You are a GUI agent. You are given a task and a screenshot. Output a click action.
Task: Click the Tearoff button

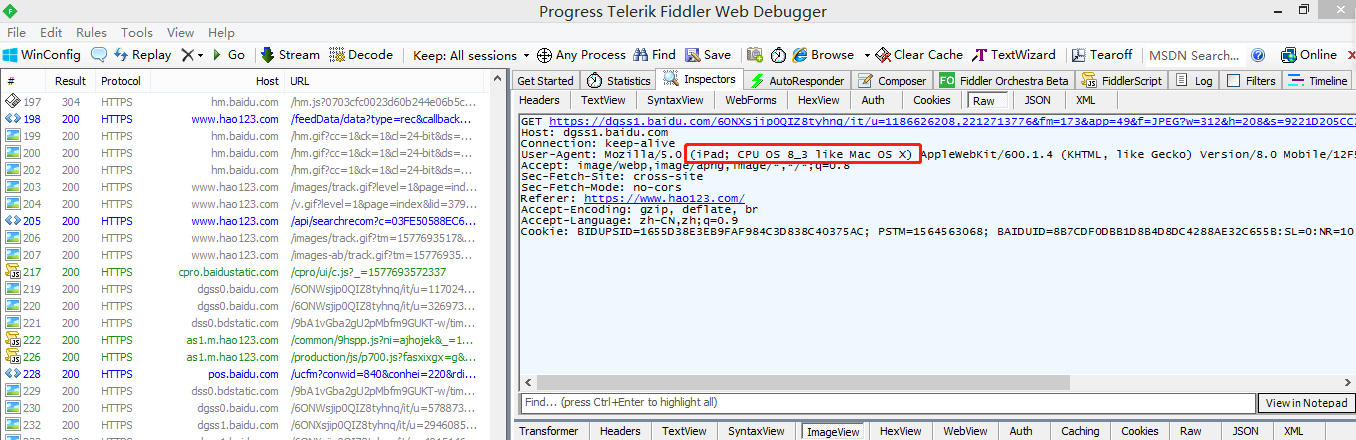[x=1101, y=55]
